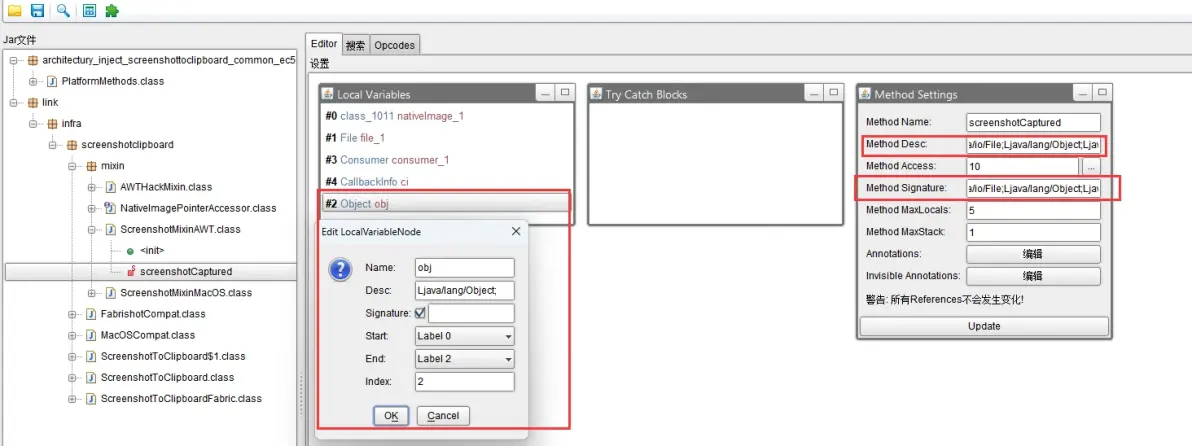Expand the MacOSCompat.class node
This screenshot has width=1192, height=446.
(x=72, y=335)
